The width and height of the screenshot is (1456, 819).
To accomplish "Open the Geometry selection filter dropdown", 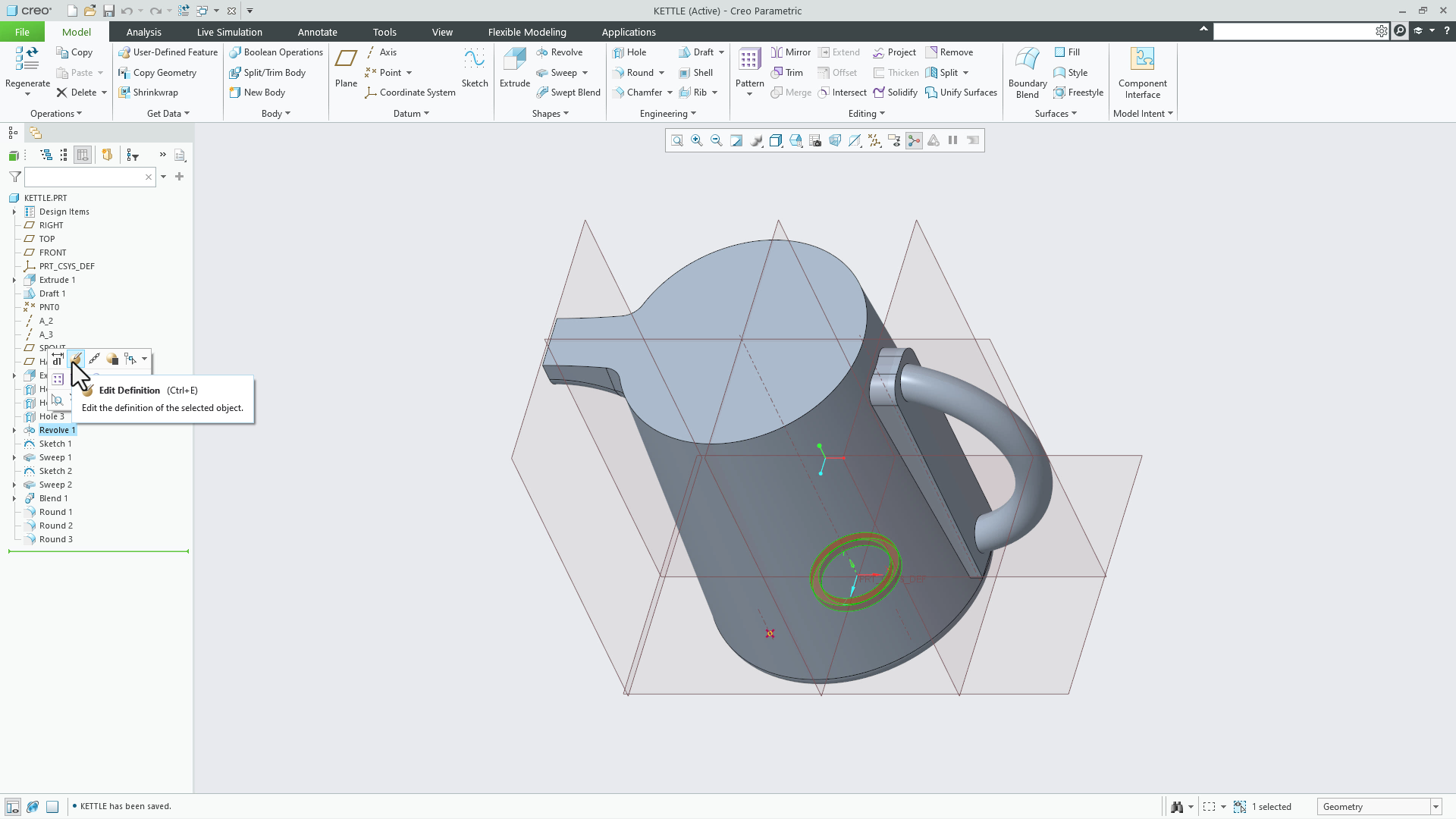I will click(1436, 807).
